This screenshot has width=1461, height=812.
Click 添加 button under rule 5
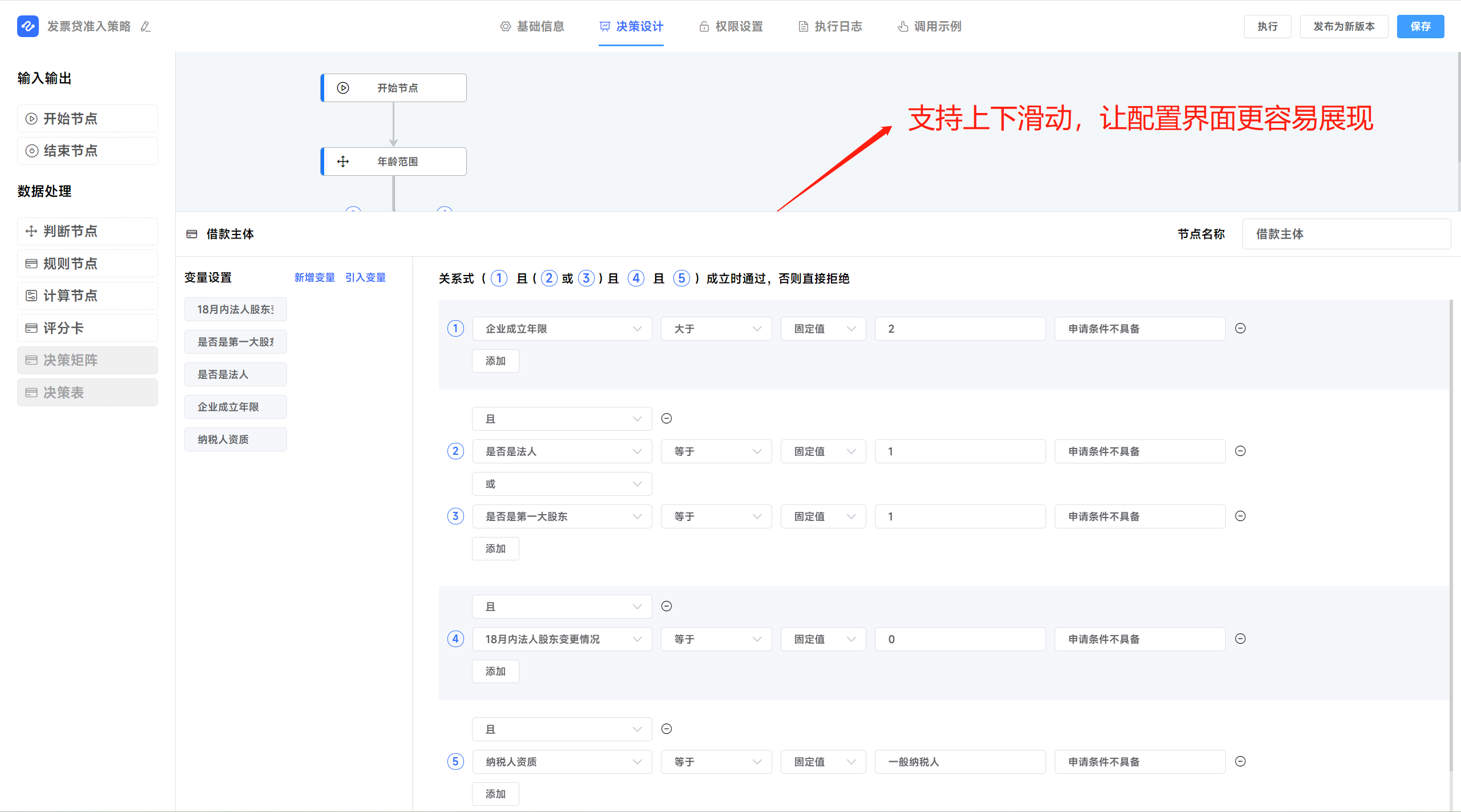pos(495,794)
